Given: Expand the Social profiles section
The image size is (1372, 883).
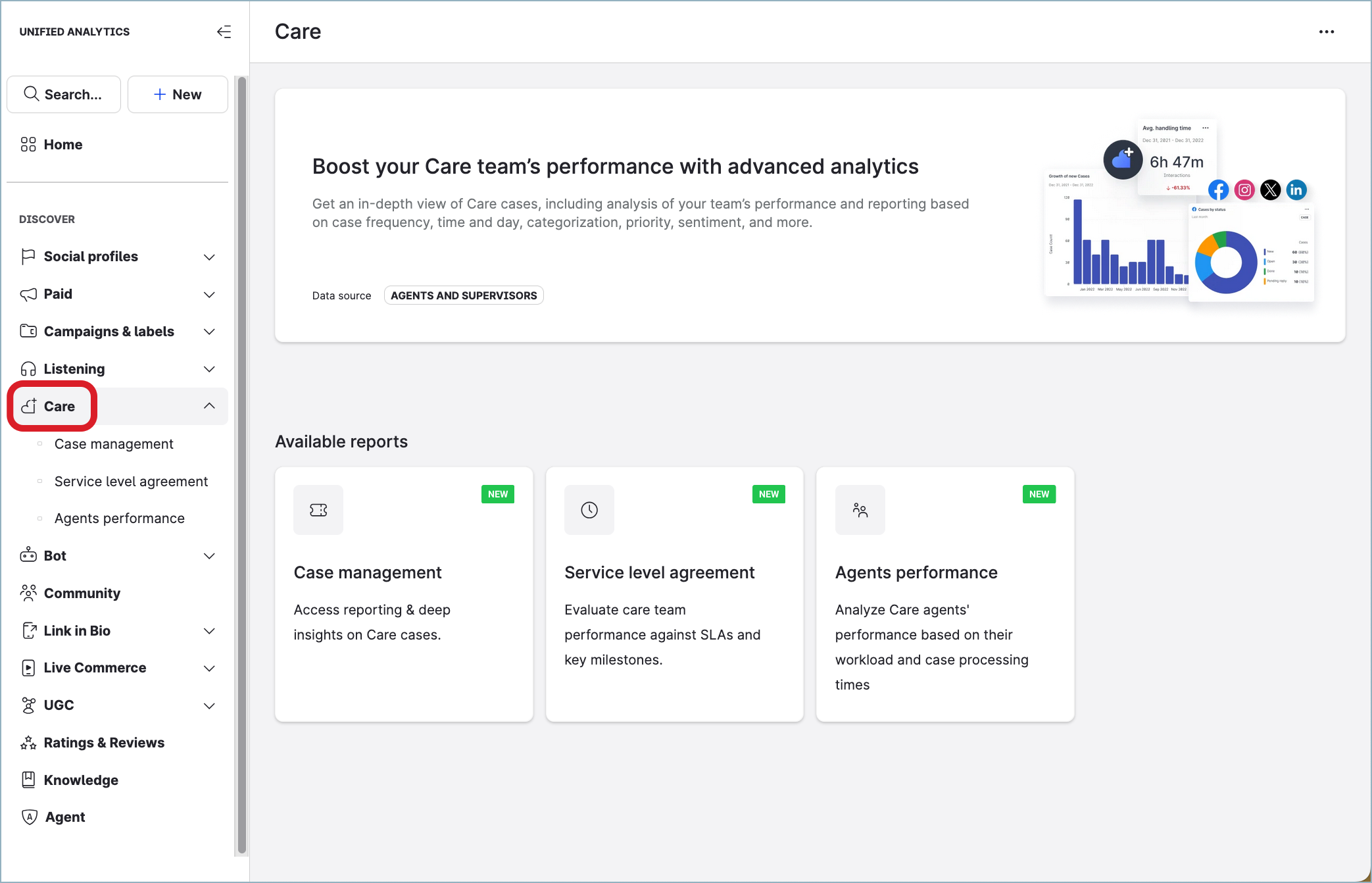Looking at the screenshot, I should click(x=209, y=257).
